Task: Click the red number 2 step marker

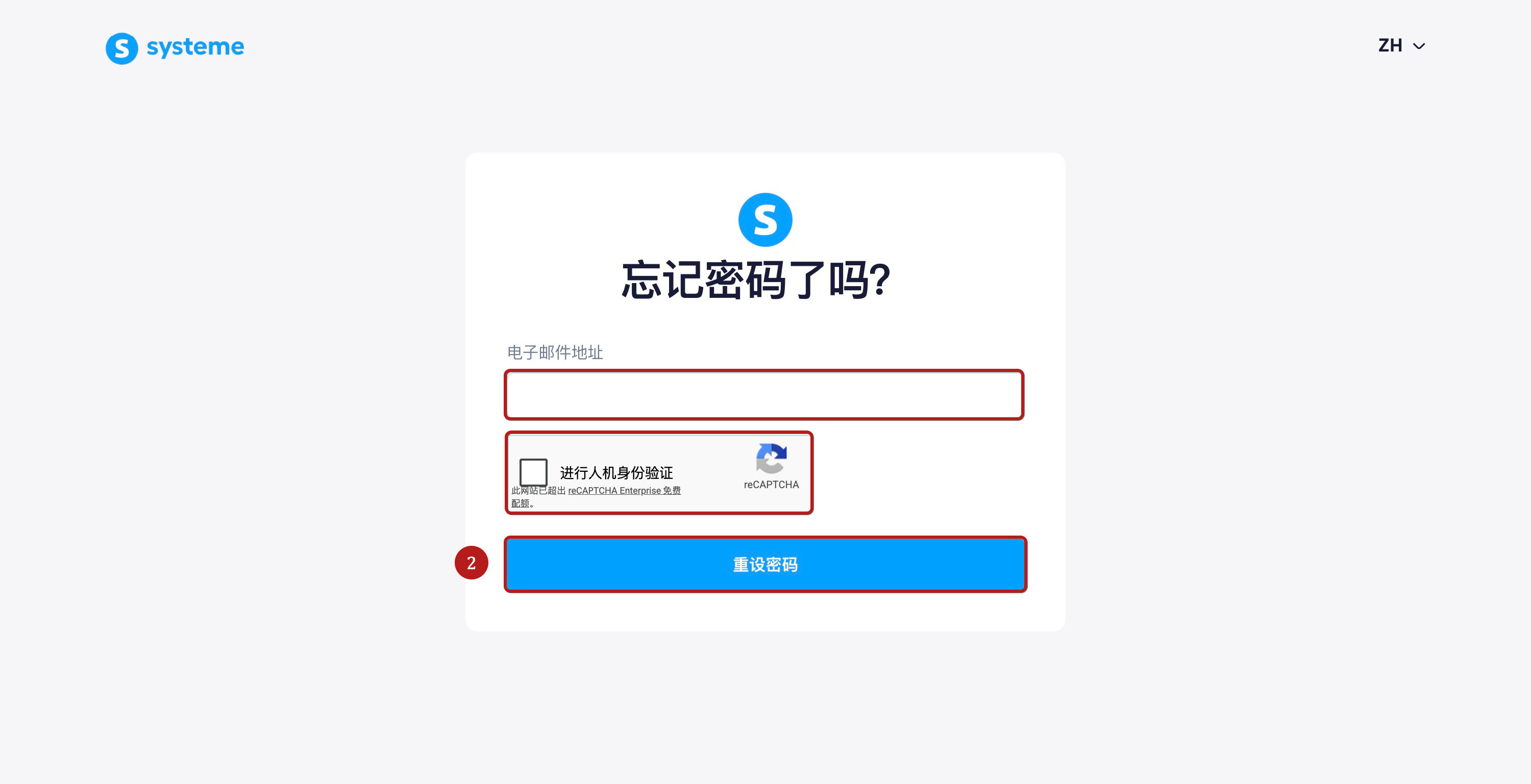Action: [x=472, y=563]
